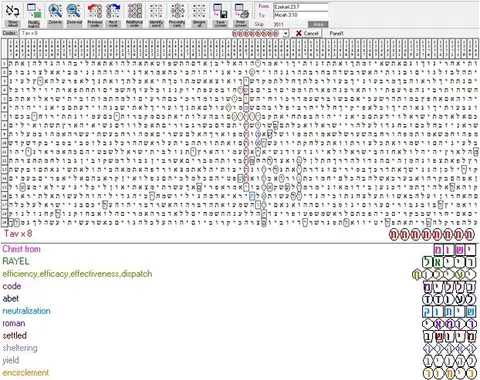
Task: Select the 'neutralization' legend entry
Action: [26, 311]
